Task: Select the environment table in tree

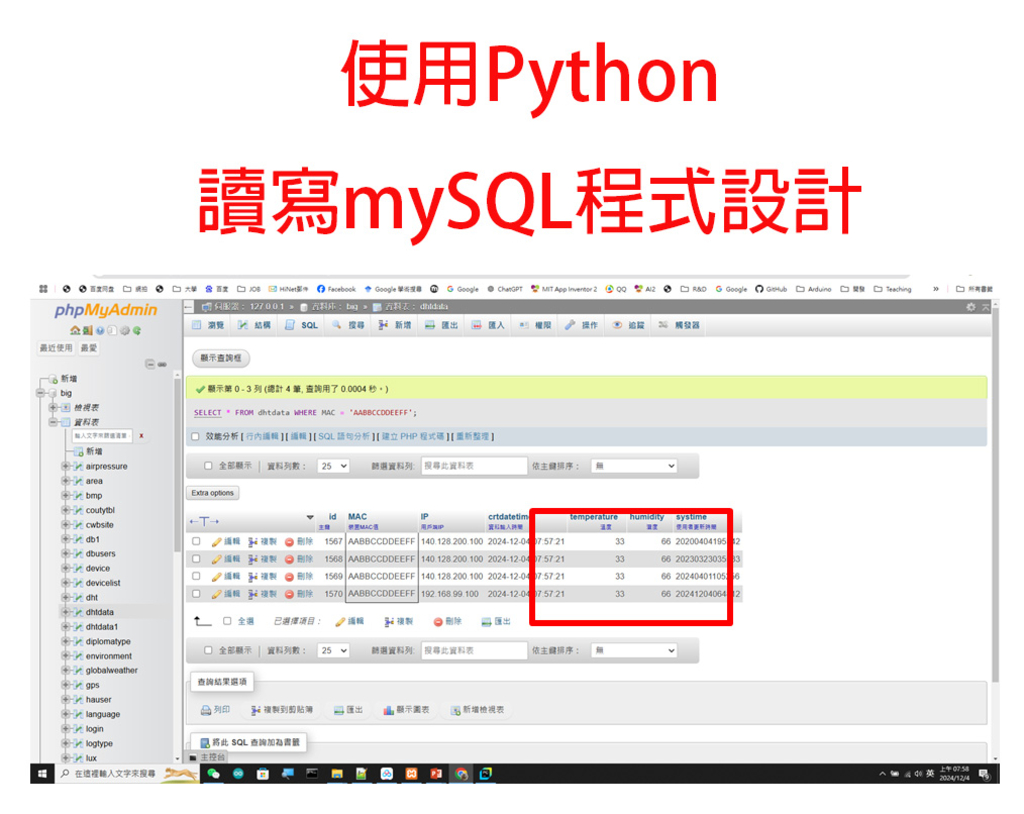Action: pyautogui.click(x=108, y=656)
